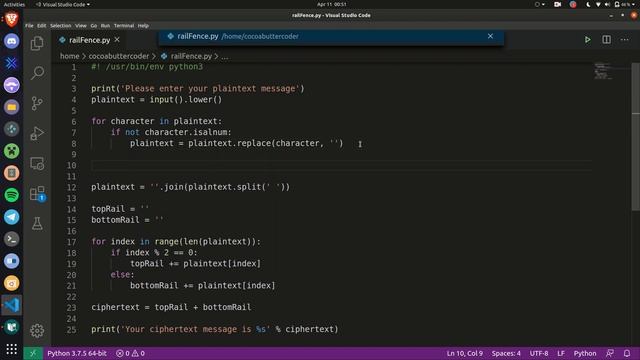Click the Ln 10, Col 9 position
The image size is (640, 360).
click(x=464, y=353)
